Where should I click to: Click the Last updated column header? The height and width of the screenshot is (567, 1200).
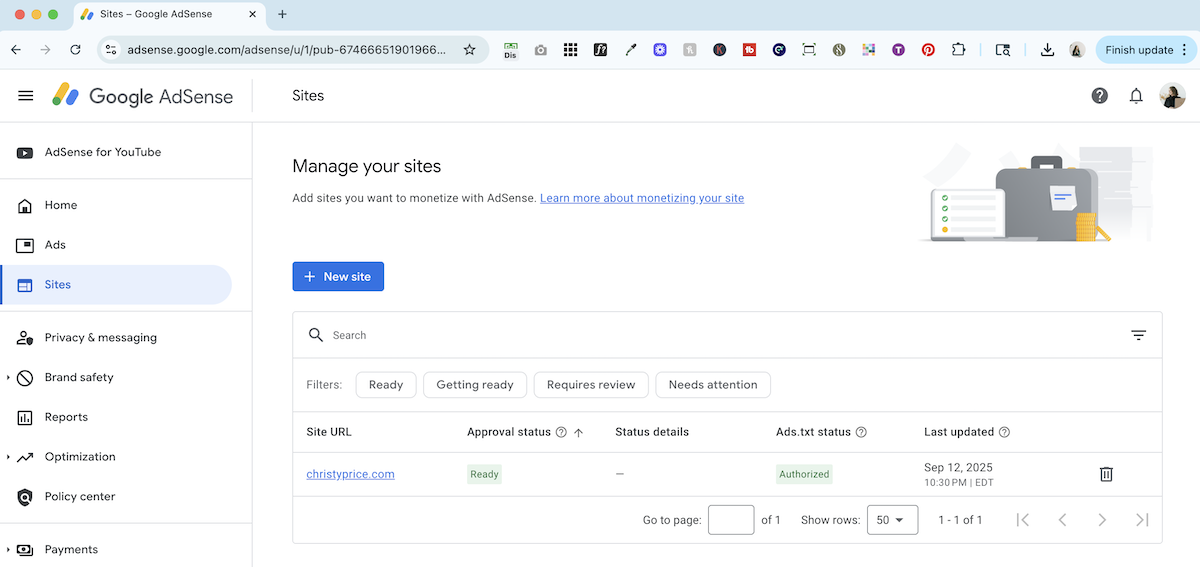[x=959, y=432]
